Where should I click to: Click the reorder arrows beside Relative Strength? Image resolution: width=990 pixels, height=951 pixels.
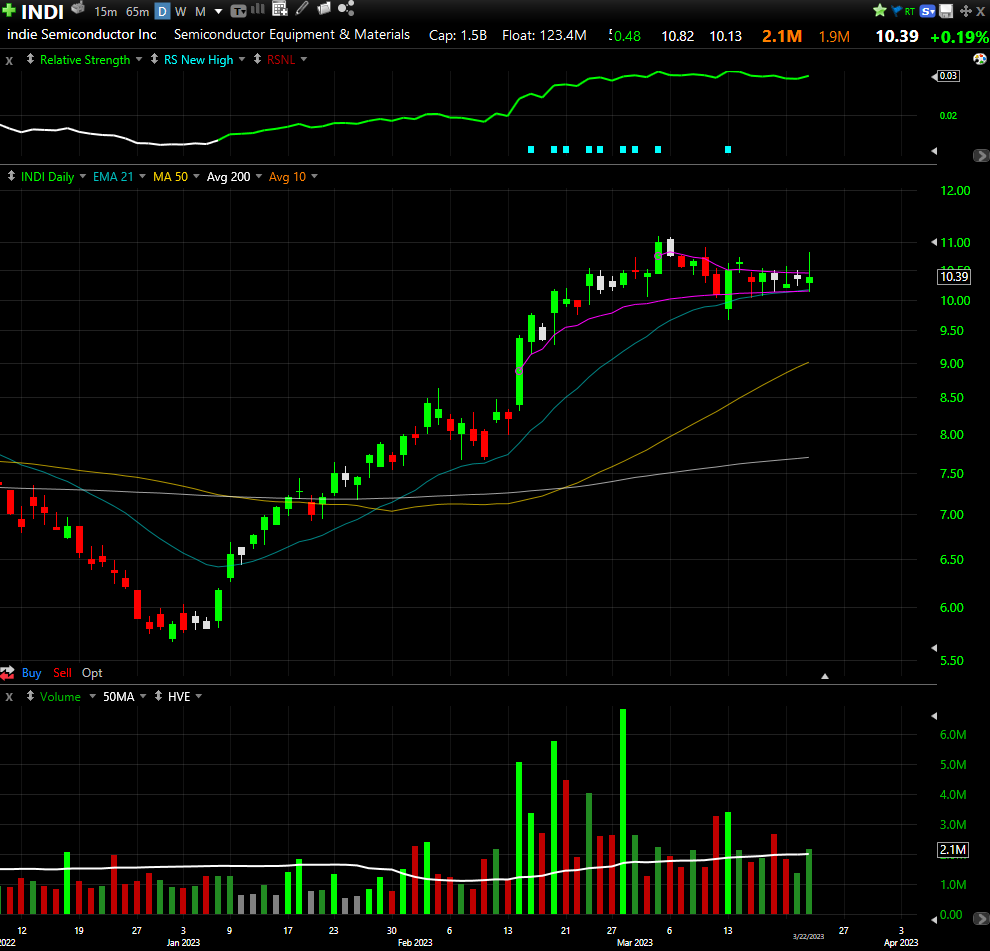pos(30,59)
